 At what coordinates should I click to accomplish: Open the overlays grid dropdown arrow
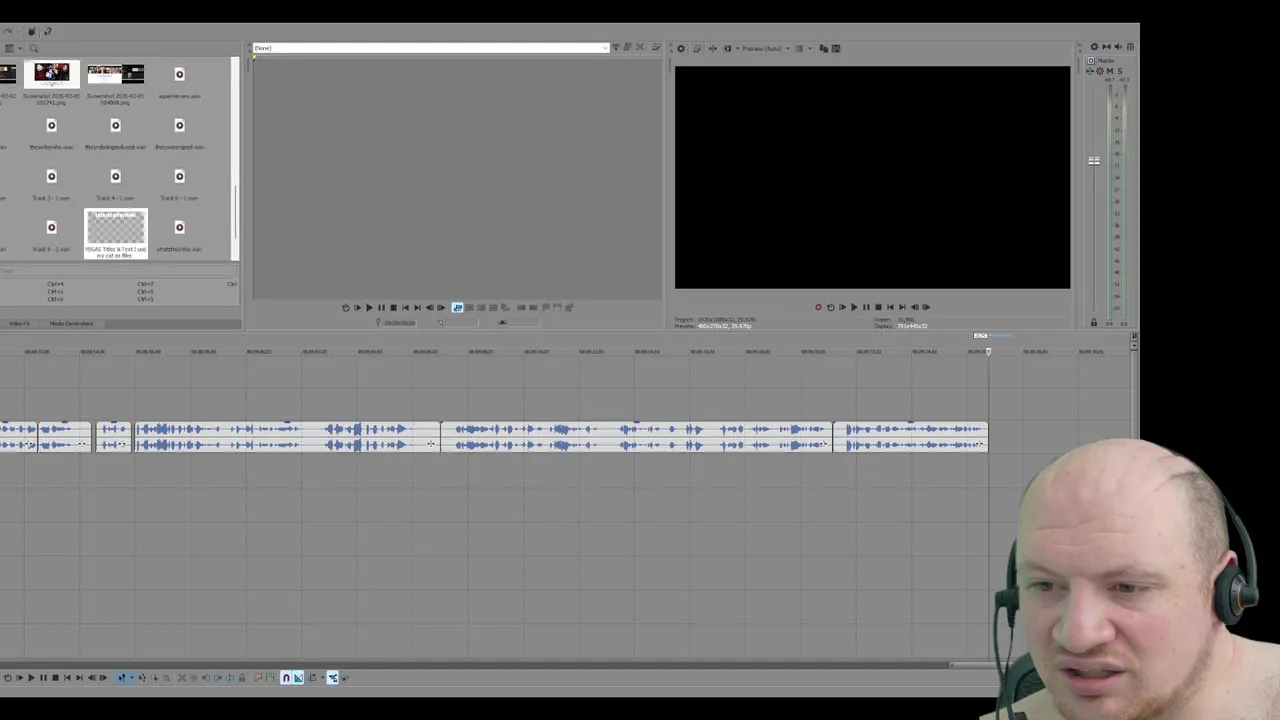point(810,48)
